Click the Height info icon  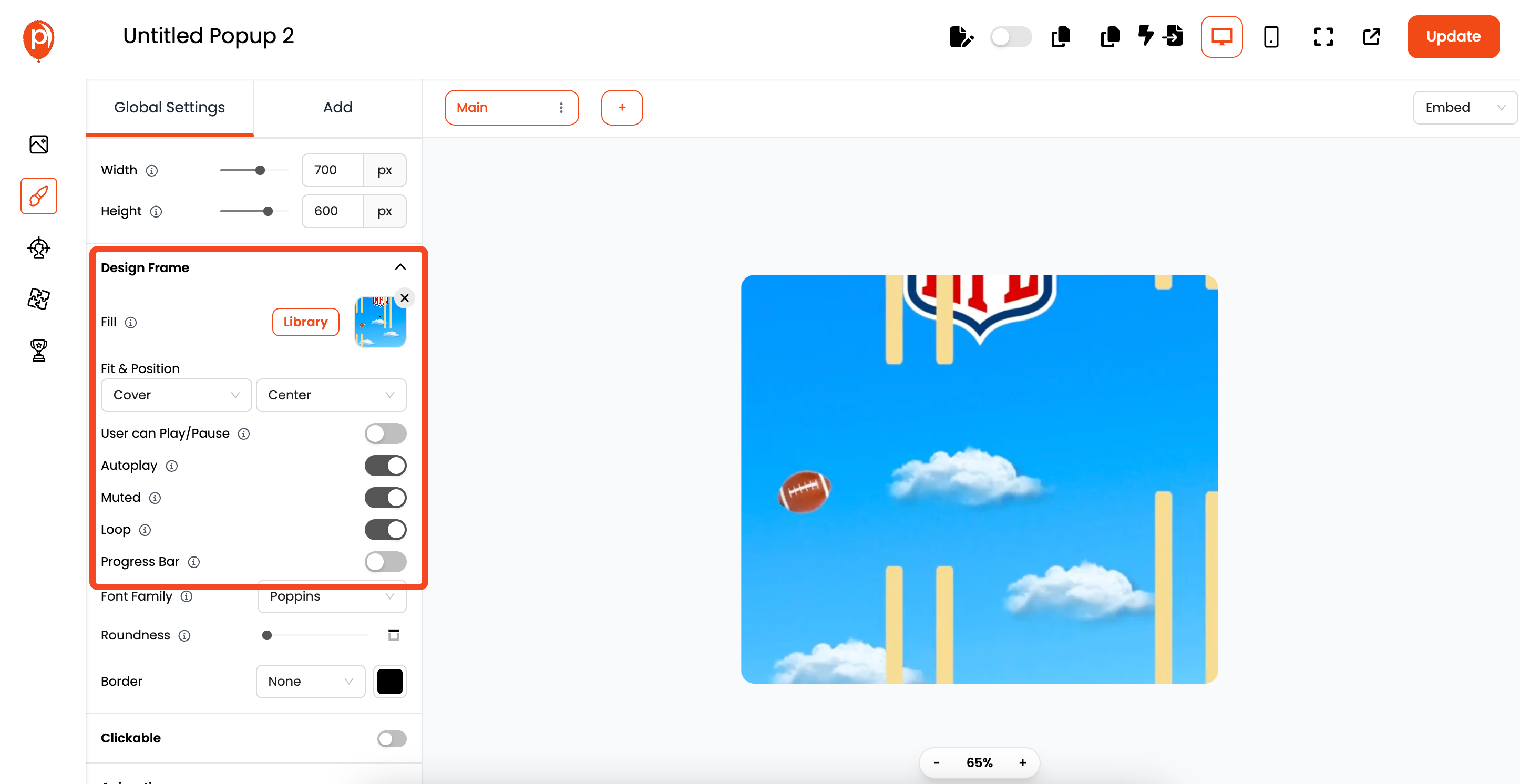click(x=156, y=211)
